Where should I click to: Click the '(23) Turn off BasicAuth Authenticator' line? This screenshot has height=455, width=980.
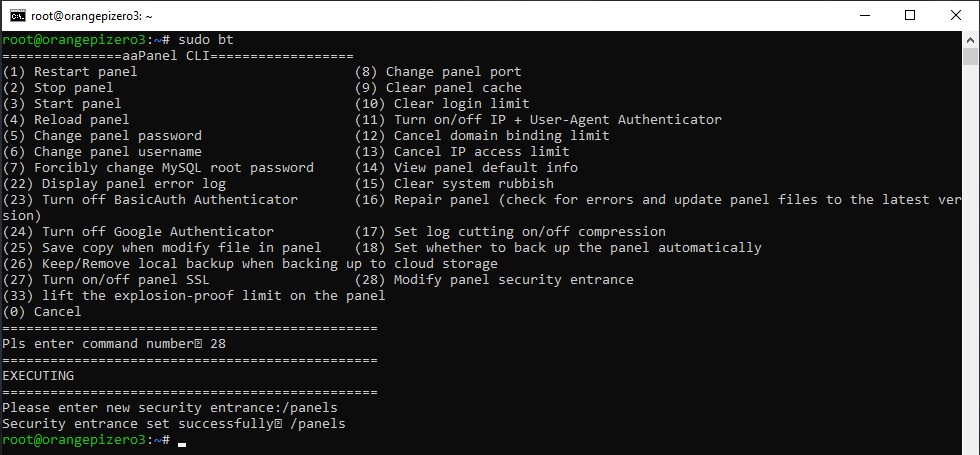click(x=150, y=200)
